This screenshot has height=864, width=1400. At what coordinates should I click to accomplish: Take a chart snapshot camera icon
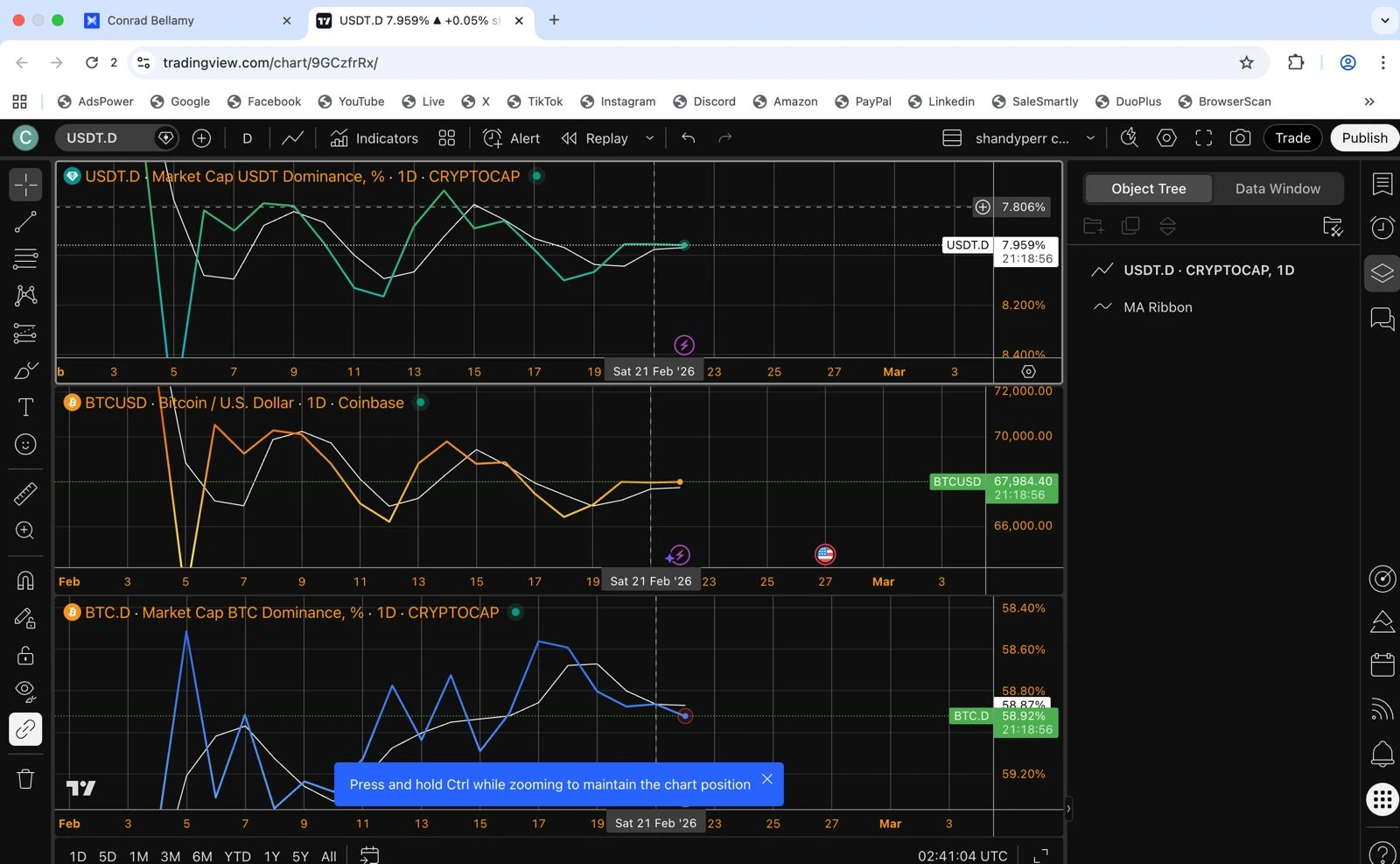(1240, 138)
